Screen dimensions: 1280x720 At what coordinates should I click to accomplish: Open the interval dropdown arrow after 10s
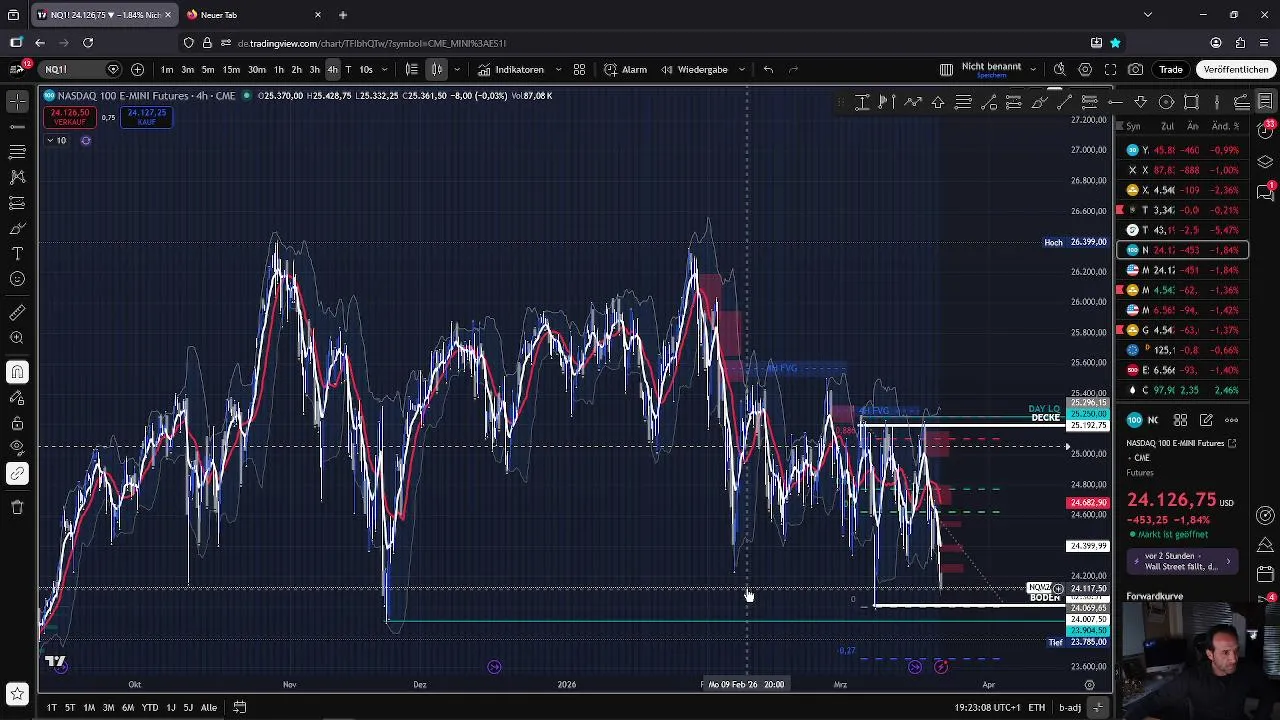coord(384,69)
